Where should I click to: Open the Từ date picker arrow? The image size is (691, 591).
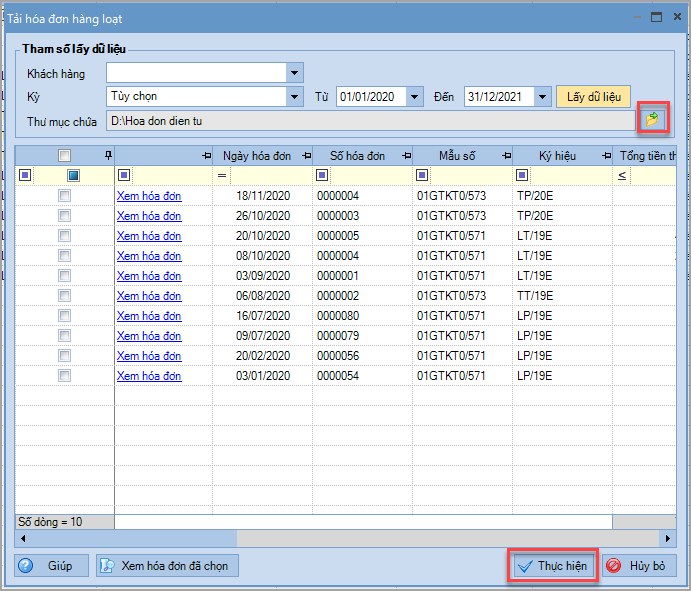click(x=415, y=97)
